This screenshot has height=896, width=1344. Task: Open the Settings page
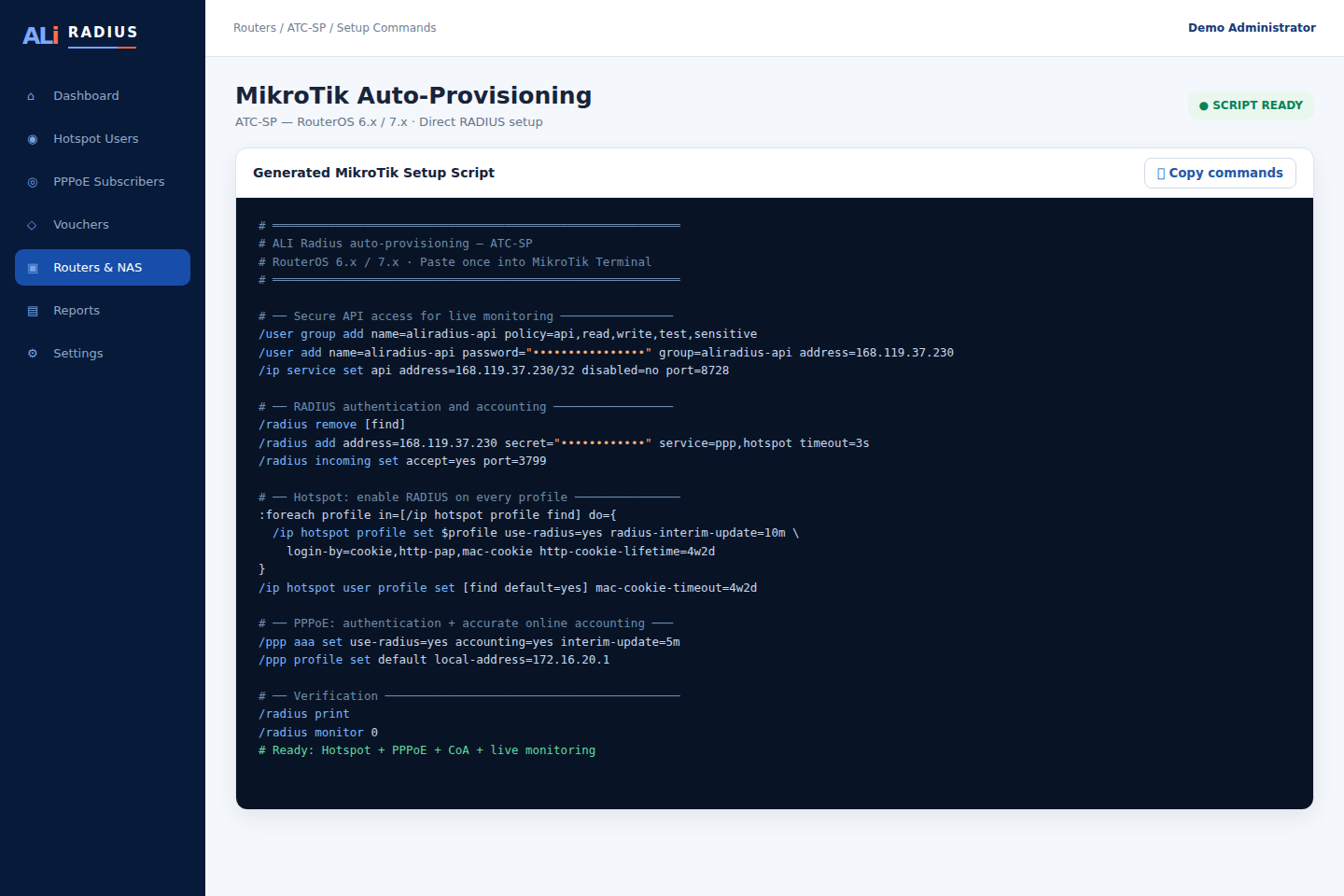103,354
